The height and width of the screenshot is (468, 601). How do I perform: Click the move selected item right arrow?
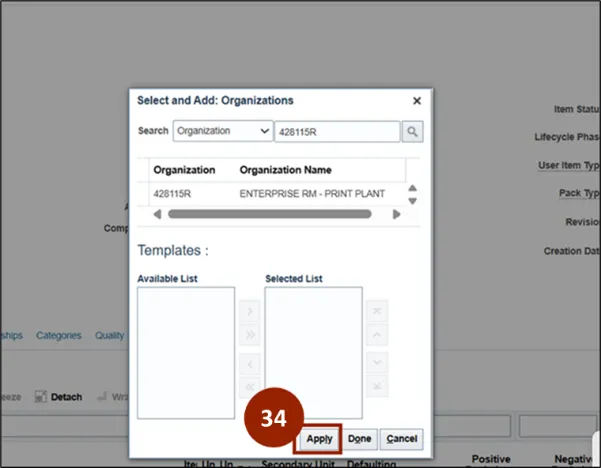click(x=250, y=311)
